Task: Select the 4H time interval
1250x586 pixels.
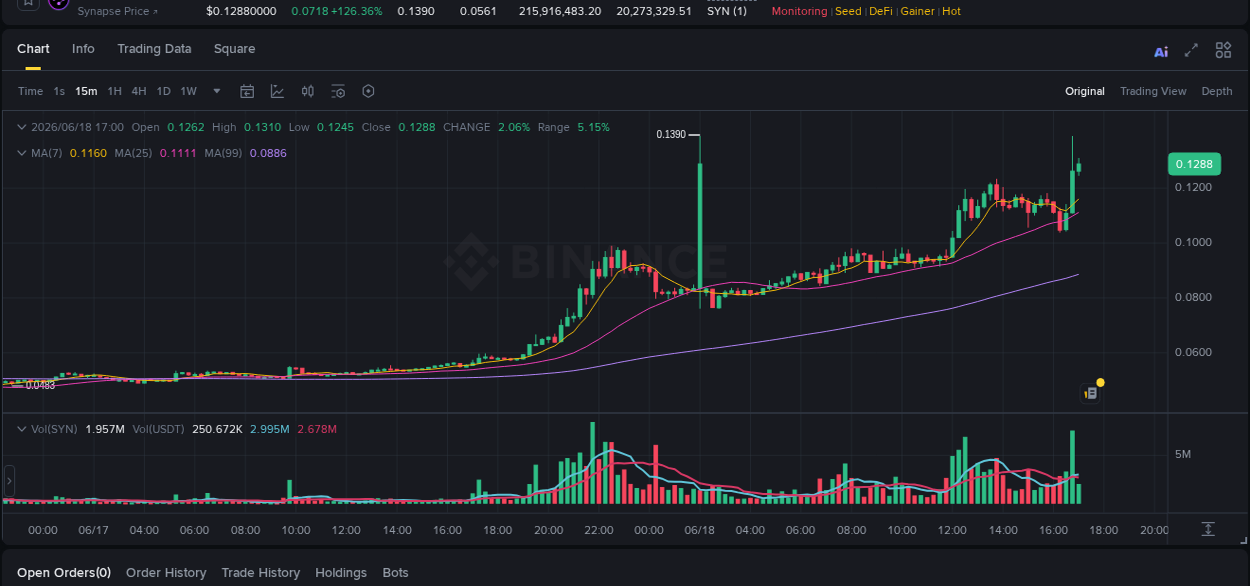Action: [x=138, y=91]
